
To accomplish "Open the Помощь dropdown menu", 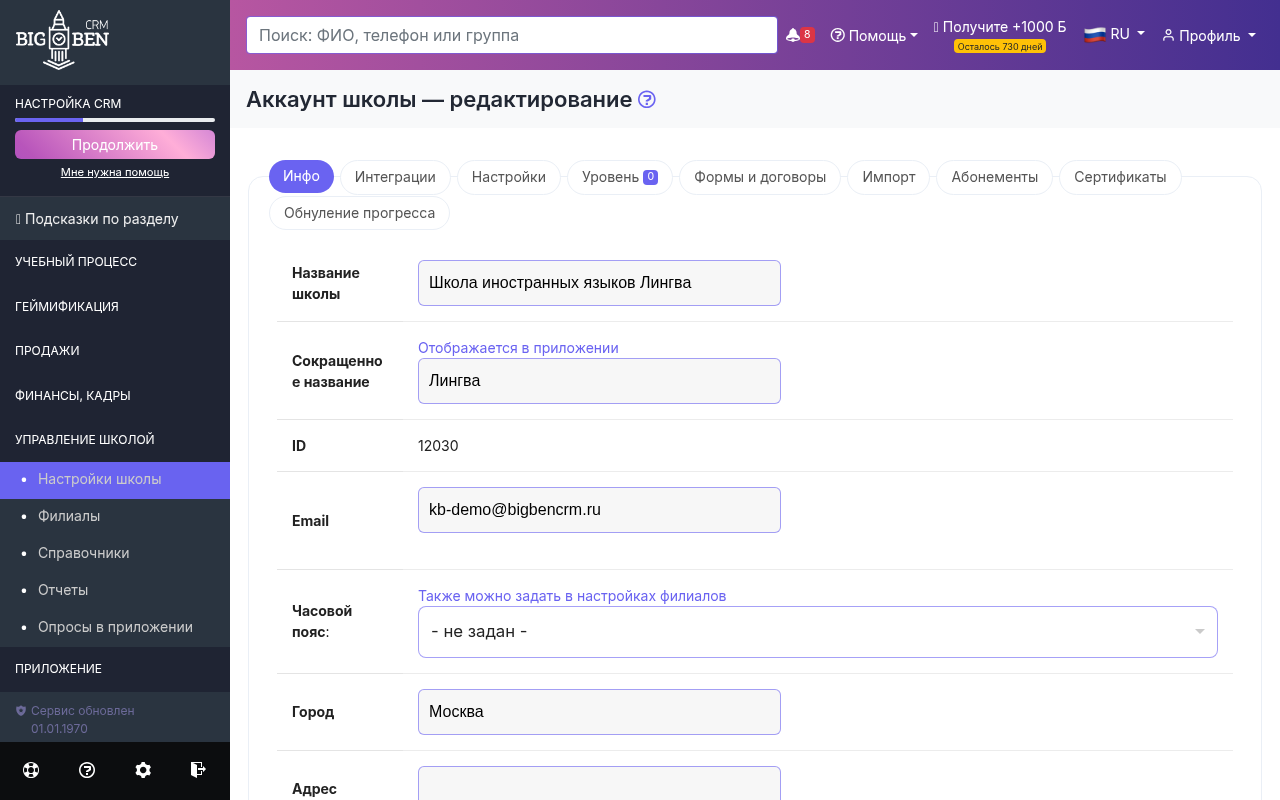I will click(x=874, y=35).
